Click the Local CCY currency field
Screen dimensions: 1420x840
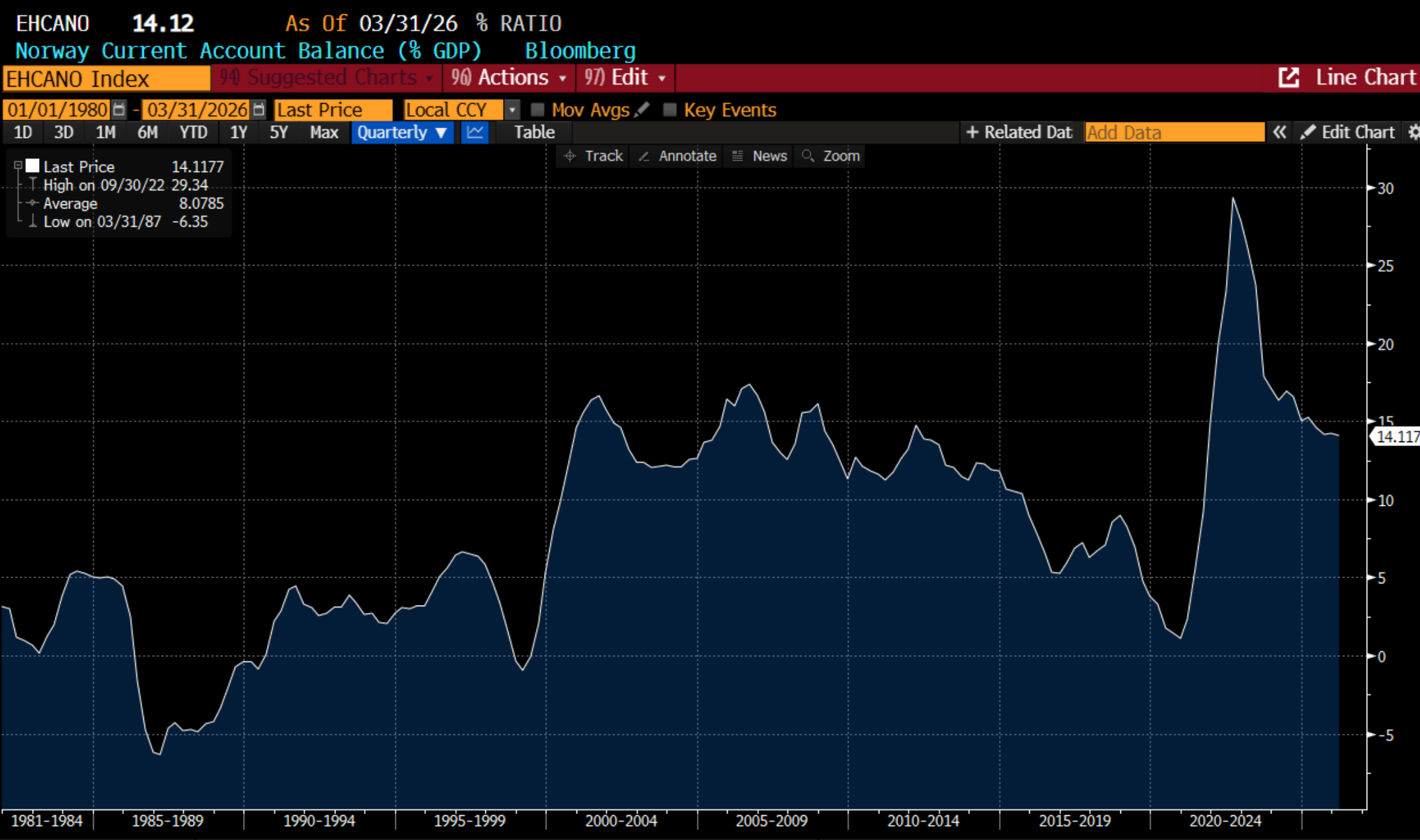(x=454, y=109)
